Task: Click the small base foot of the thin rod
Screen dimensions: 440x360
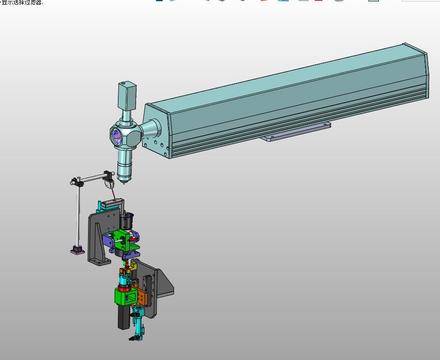Action: (78, 250)
